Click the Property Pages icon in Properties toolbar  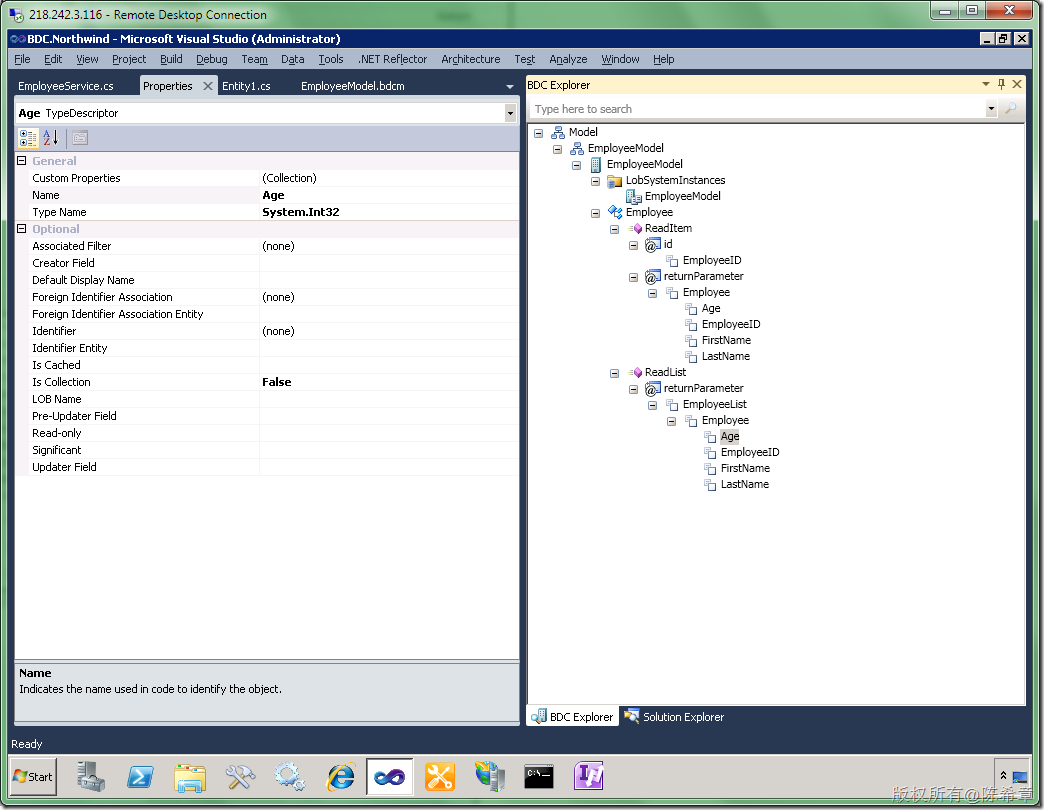[x=80, y=138]
